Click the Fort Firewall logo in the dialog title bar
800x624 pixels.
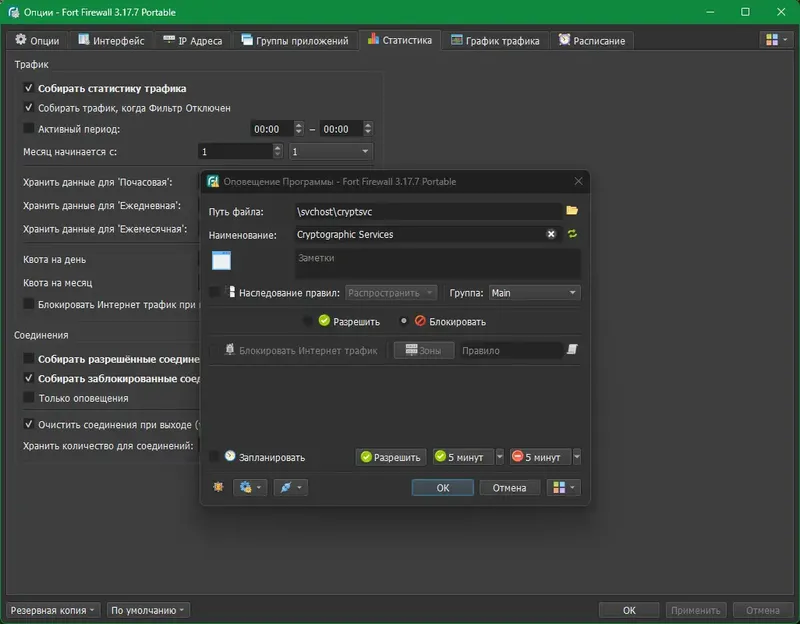click(213, 181)
